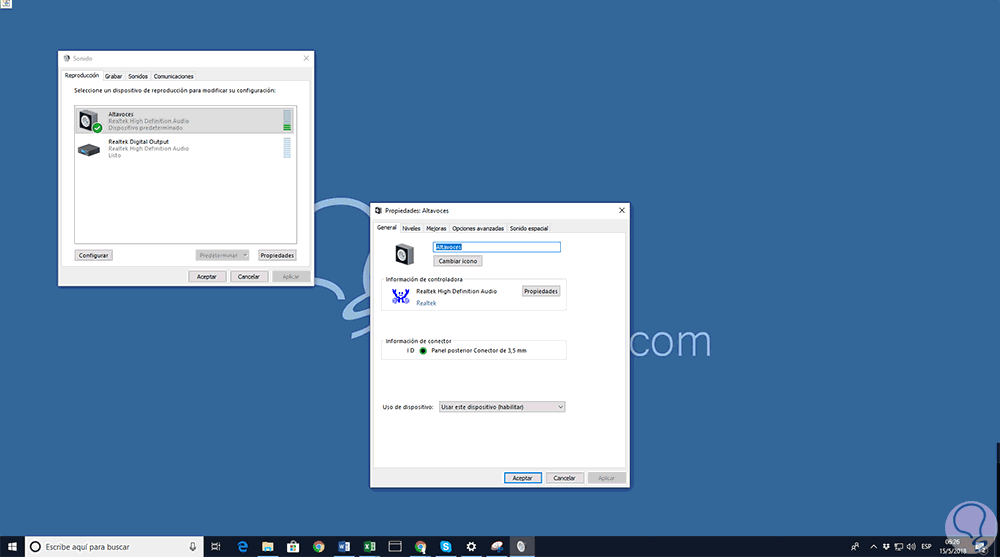Image resolution: width=1000 pixels, height=557 pixels.
Task: Open controller Propiedades button beside Realtek
Action: [x=541, y=291]
